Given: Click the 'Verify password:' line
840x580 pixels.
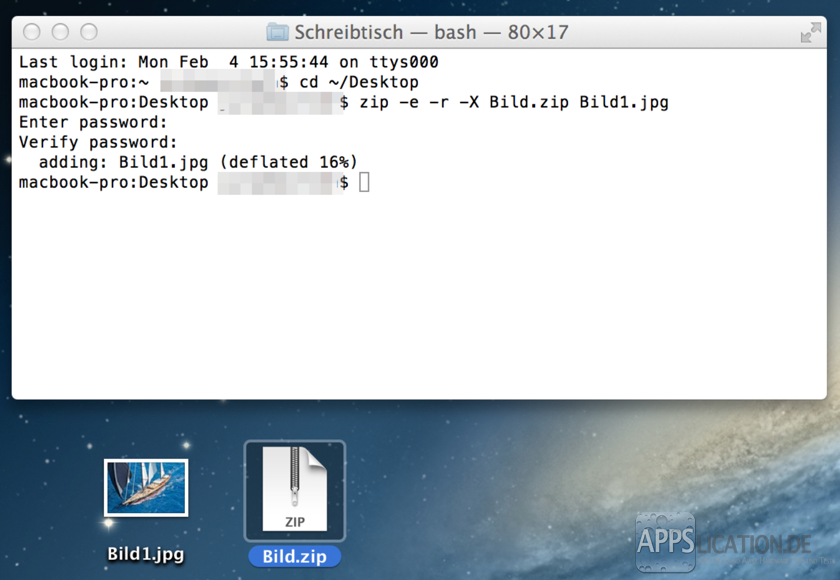Looking at the screenshot, I should pos(98,142).
